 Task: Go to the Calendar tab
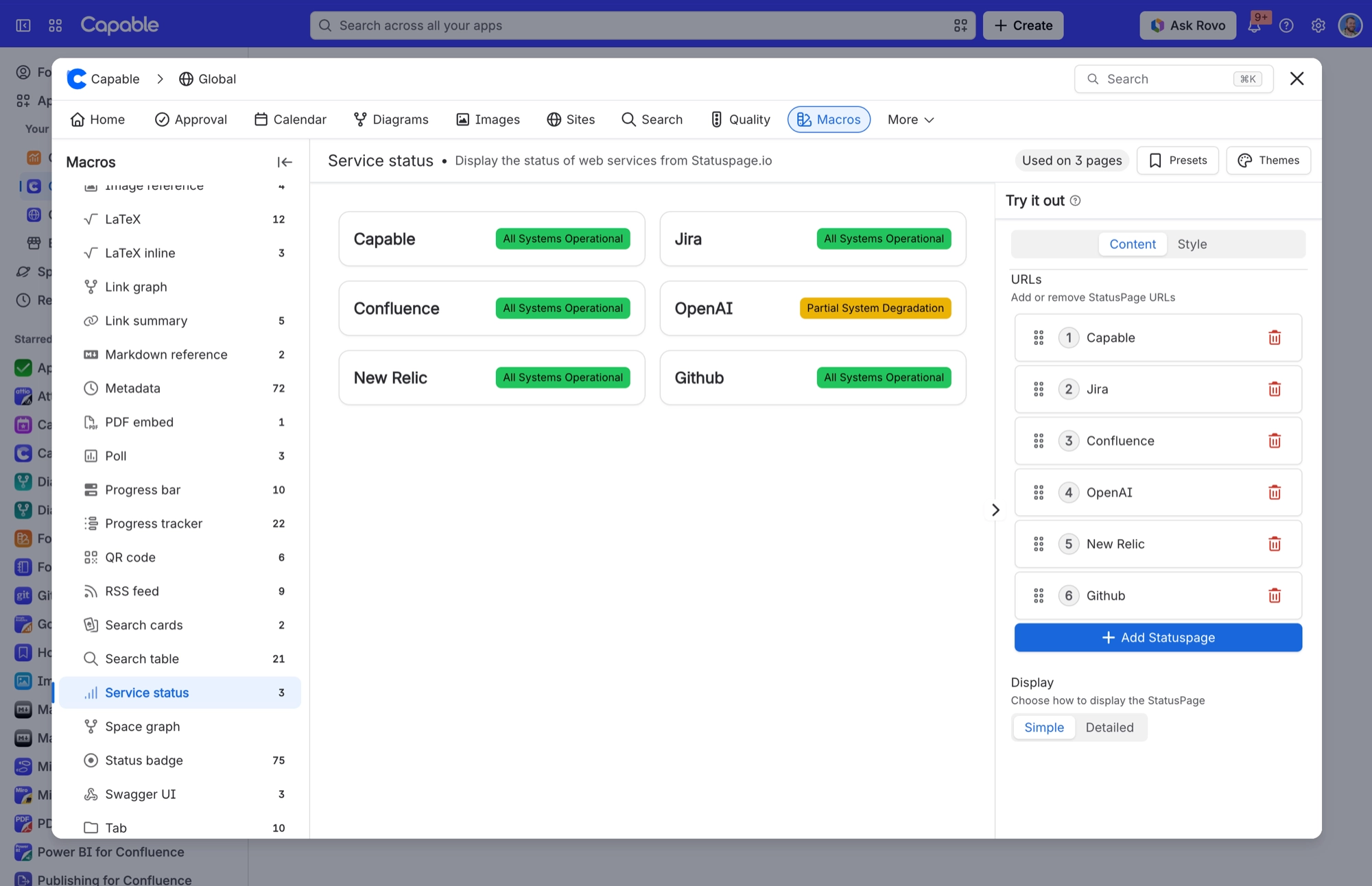(290, 119)
